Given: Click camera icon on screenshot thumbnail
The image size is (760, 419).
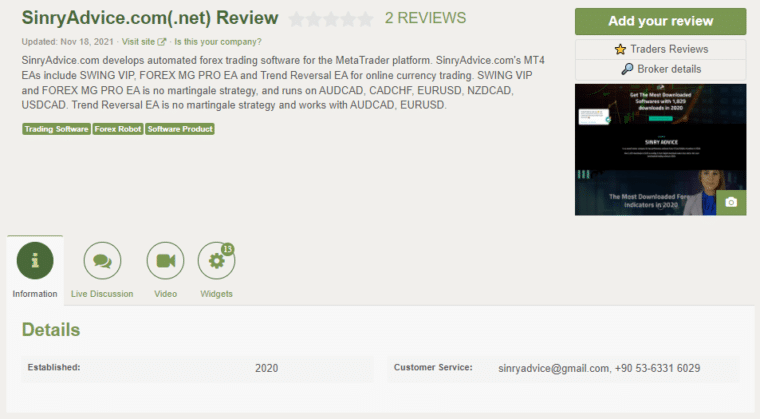Looking at the screenshot, I should (x=731, y=202).
